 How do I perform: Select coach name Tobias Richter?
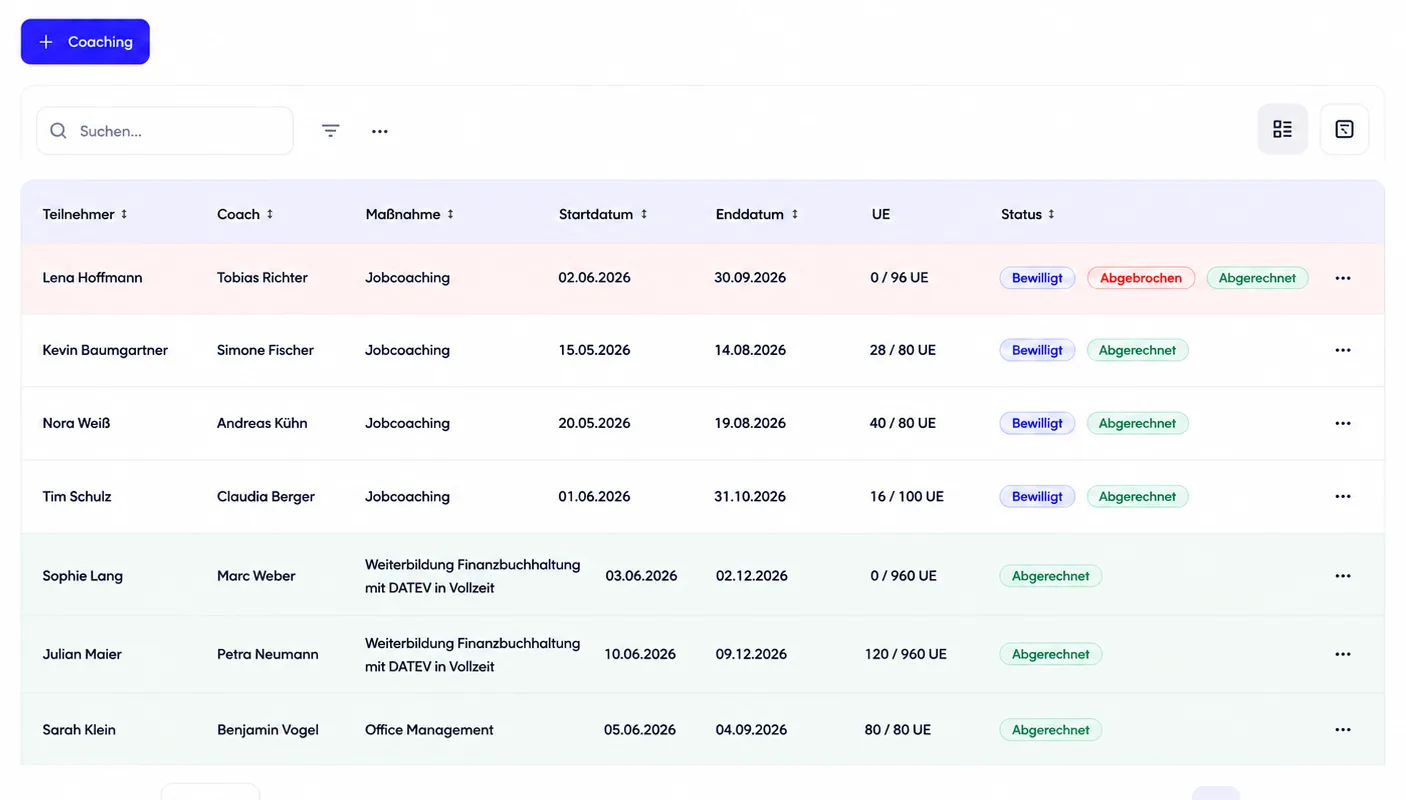[262, 278]
